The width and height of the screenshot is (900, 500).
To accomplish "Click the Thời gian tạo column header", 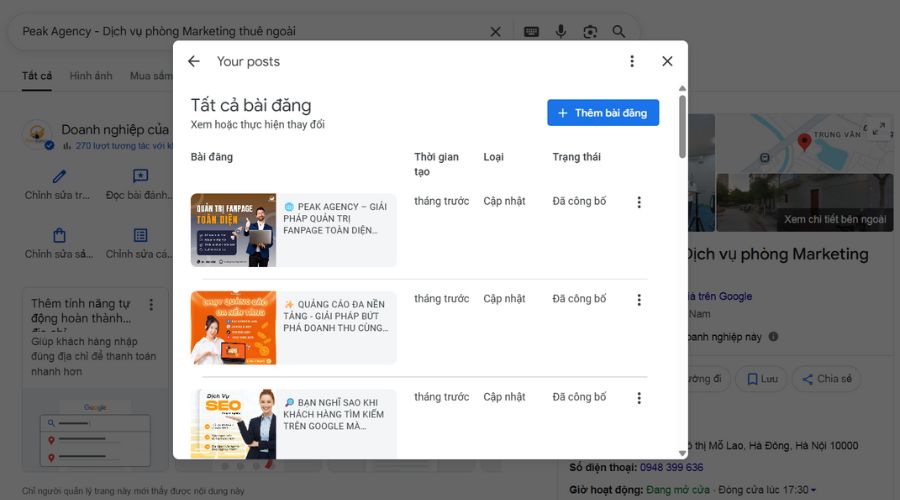I will tap(436, 164).
